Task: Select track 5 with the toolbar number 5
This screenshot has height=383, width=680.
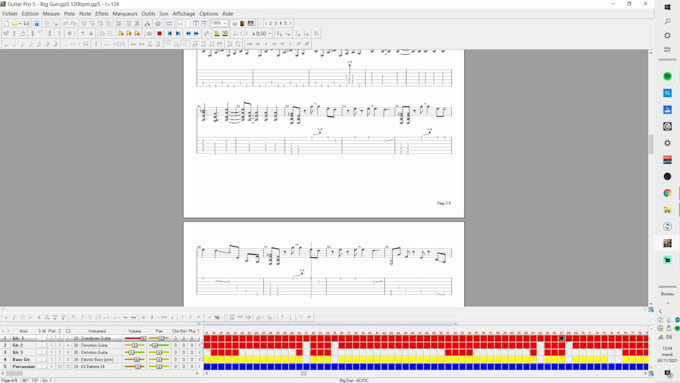Action: click(285, 23)
